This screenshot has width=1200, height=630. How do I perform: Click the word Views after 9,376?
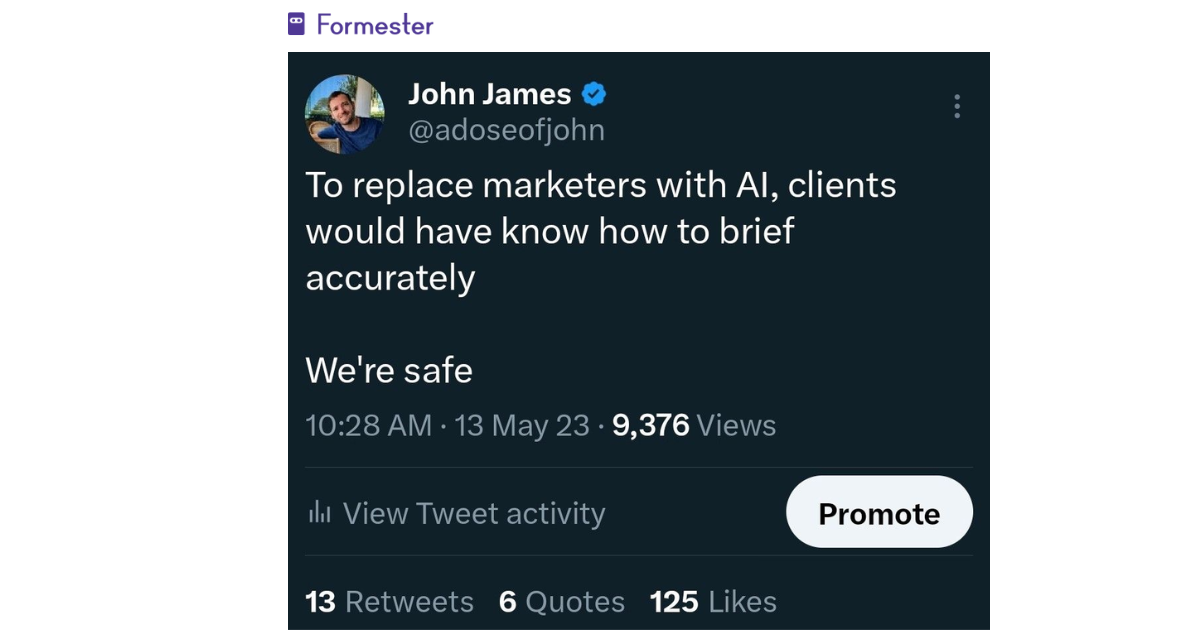tap(736, 426)
